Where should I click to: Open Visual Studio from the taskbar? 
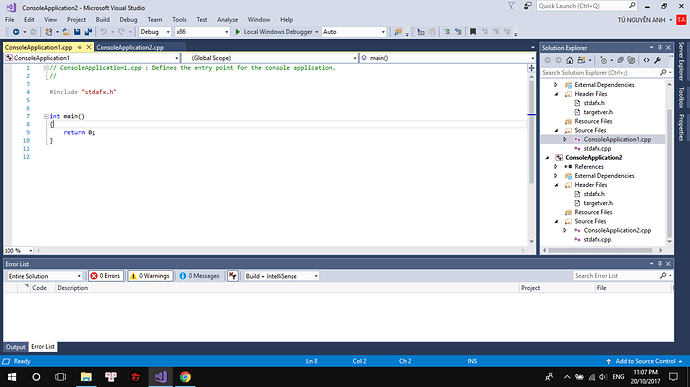tap(161, 377)
